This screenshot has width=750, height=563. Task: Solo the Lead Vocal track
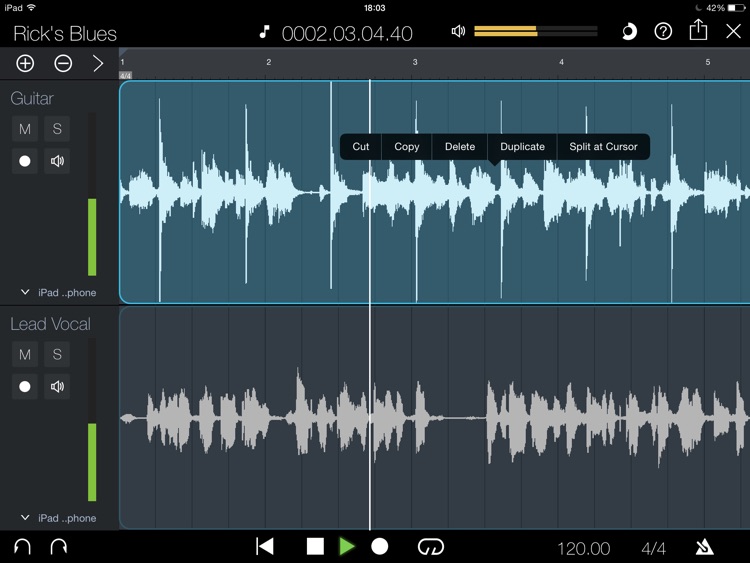[x=57, y=354]
